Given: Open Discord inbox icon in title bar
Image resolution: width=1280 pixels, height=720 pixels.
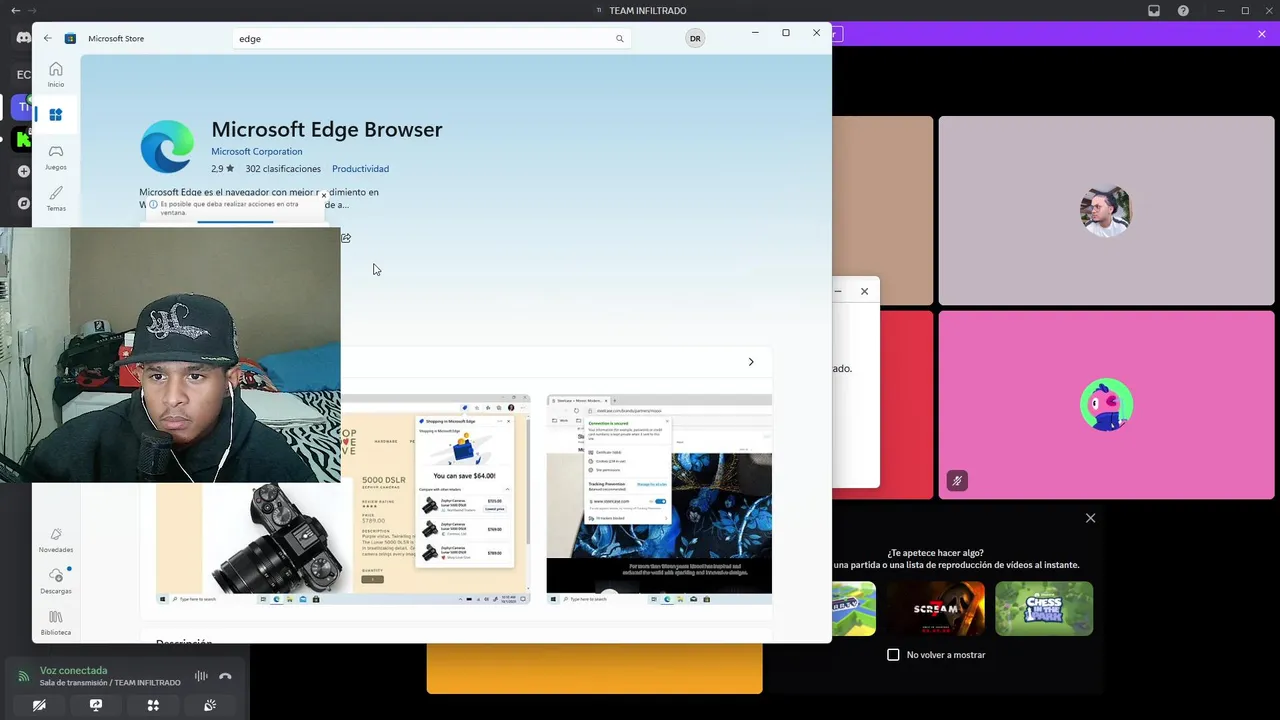Looking at the screenshot, I should tap(1154, 11).
